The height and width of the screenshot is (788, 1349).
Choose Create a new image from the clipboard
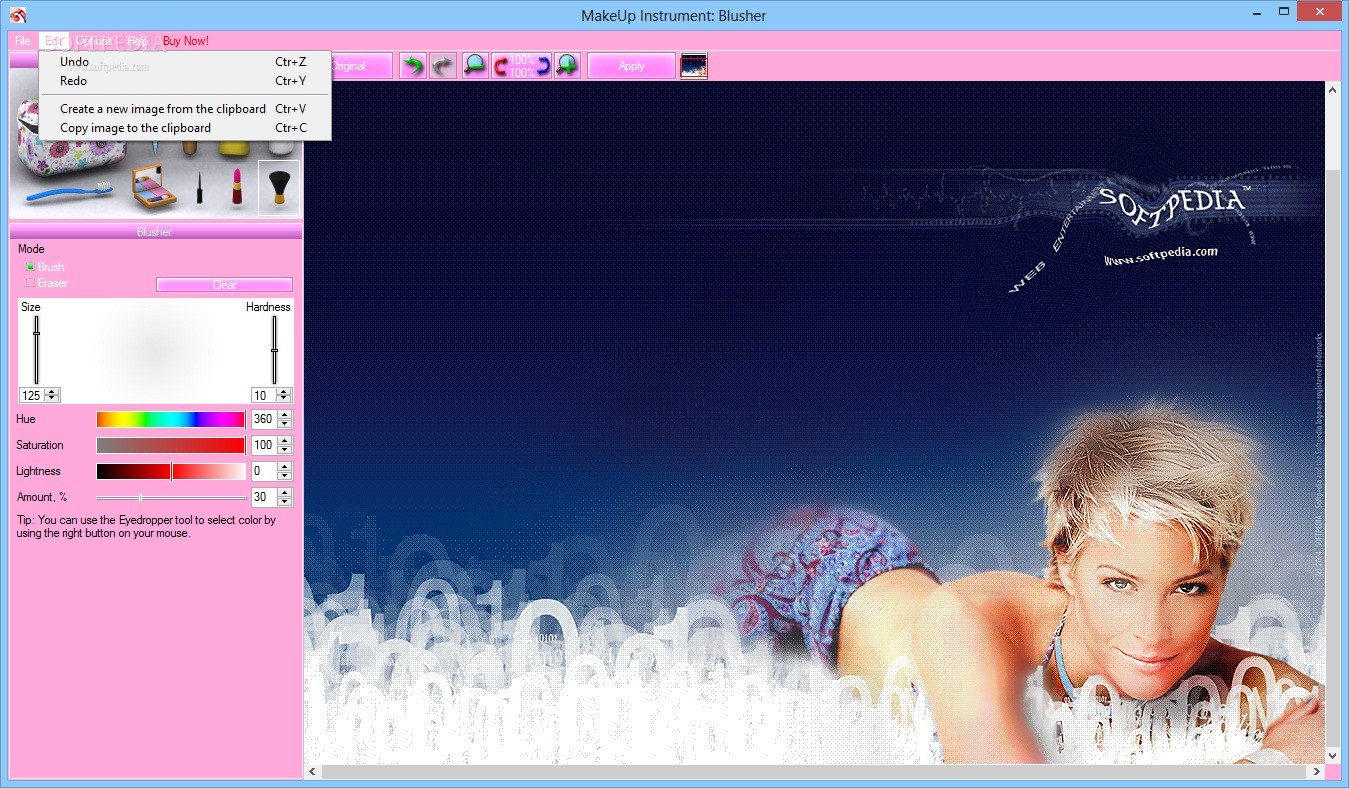pyautogui.click(x=185, y=109)
